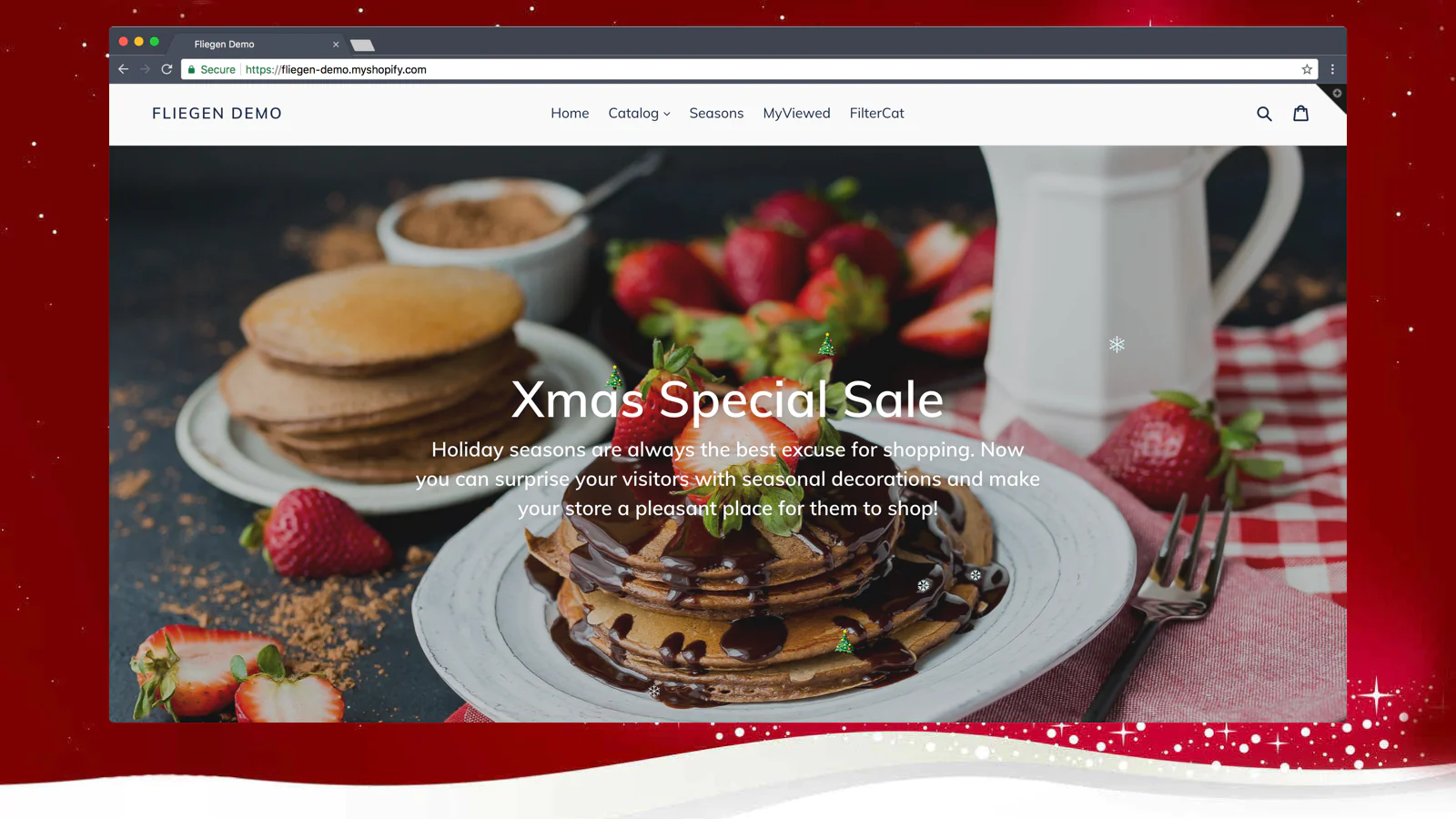Open the shopping cart bag icon
This screenshot has height=819, width=1456.
point(1301,113)
